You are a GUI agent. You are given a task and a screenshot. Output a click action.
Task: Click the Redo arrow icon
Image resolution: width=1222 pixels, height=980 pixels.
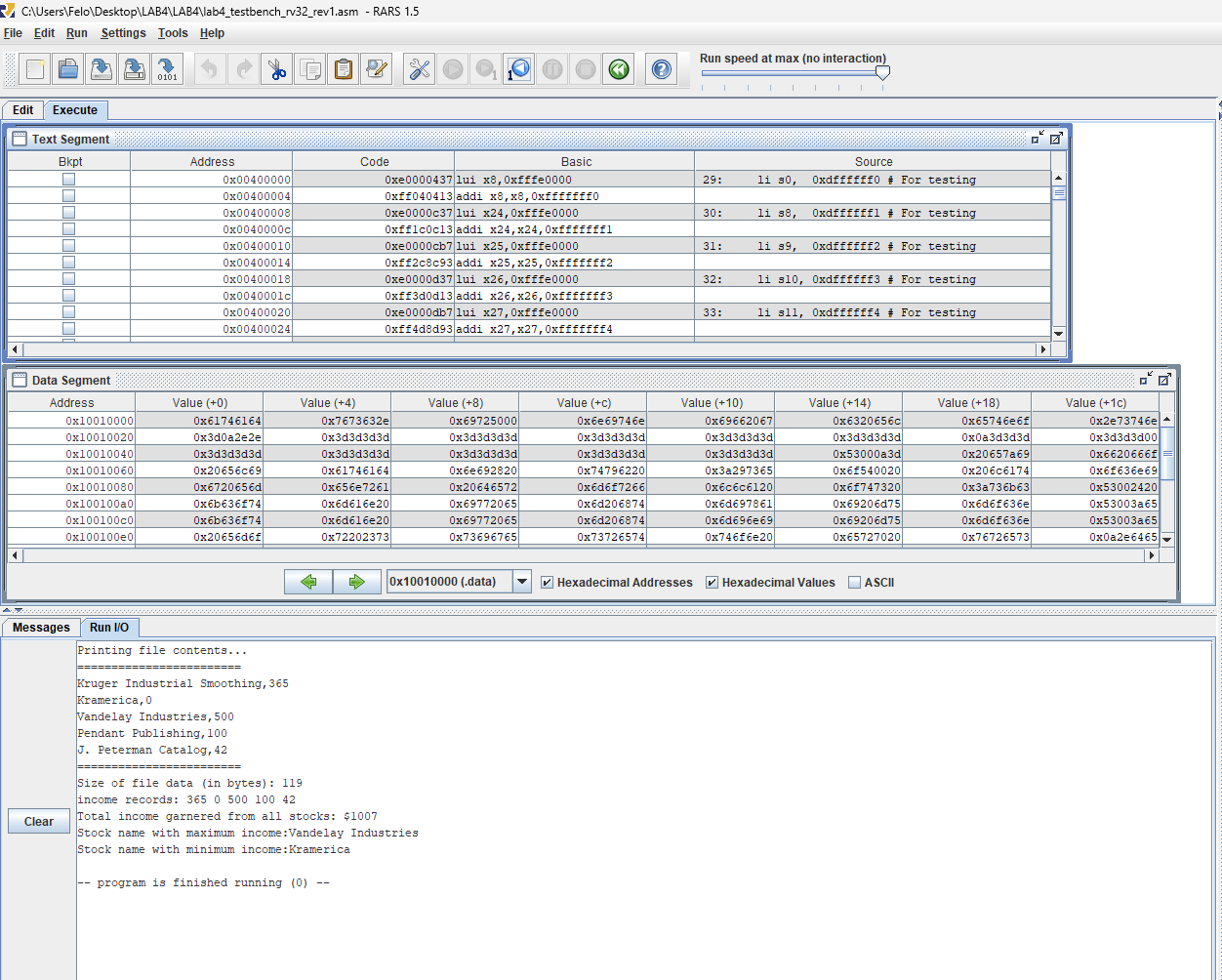click(243, 69)
